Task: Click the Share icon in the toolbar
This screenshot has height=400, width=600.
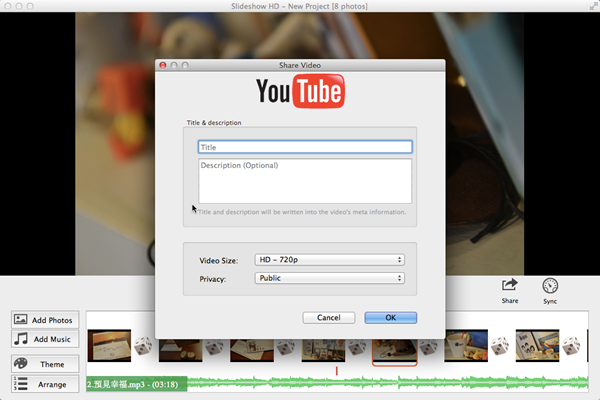Action: [x=509, y=286]
